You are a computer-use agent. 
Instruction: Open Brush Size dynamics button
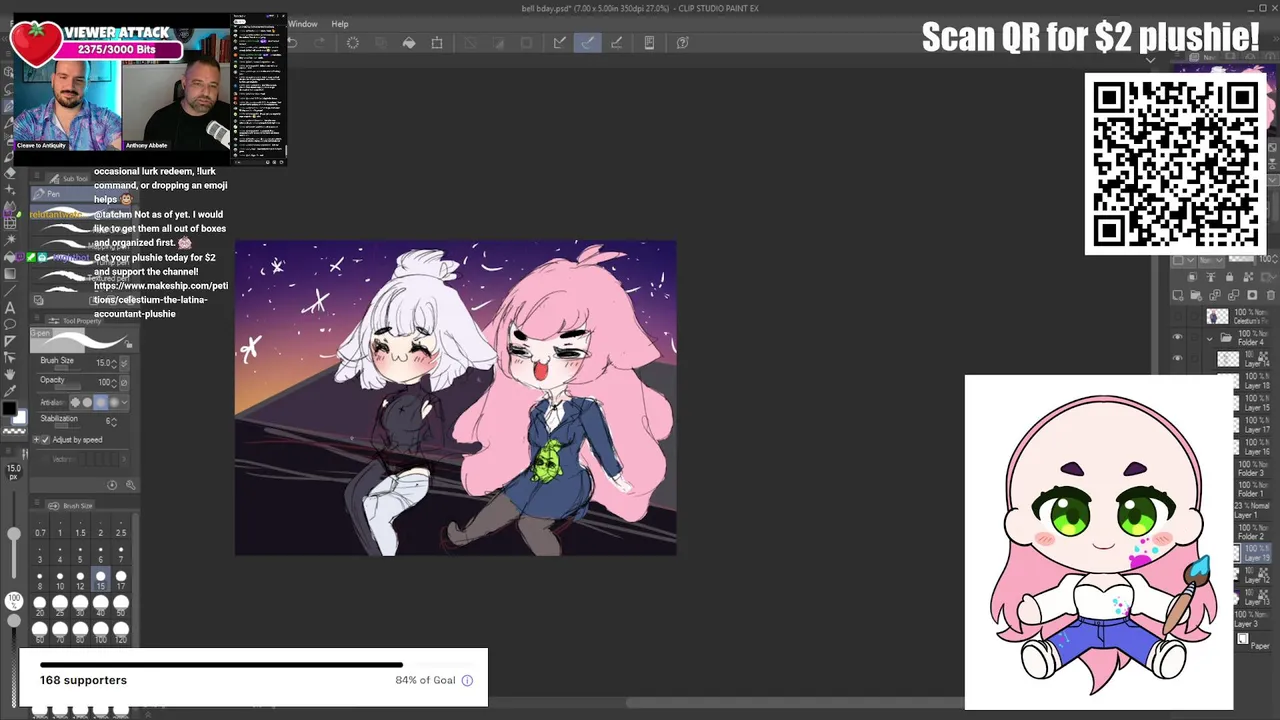tap(124, 363)
